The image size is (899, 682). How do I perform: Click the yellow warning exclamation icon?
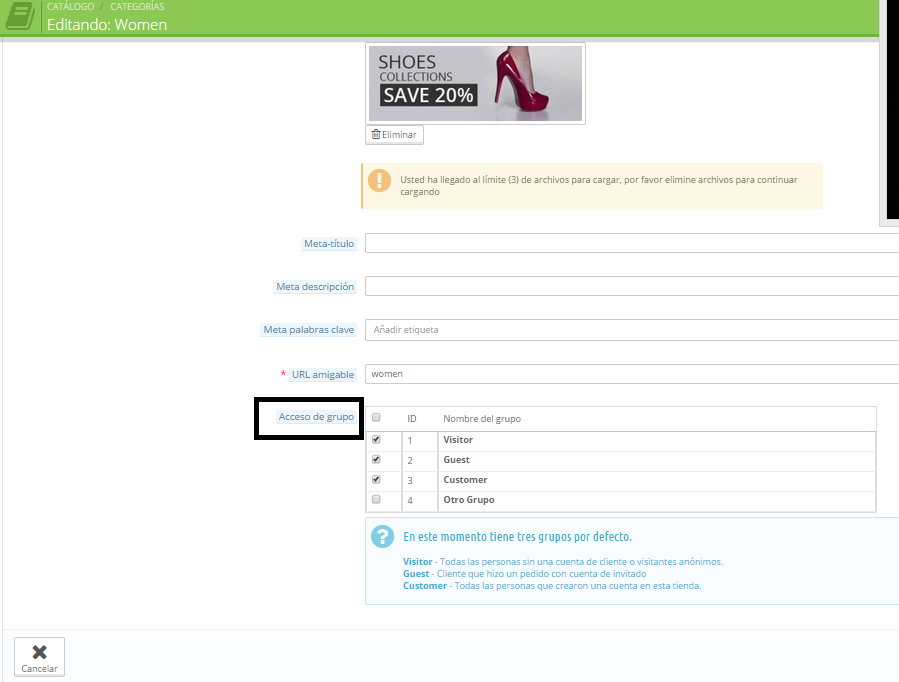380,181
